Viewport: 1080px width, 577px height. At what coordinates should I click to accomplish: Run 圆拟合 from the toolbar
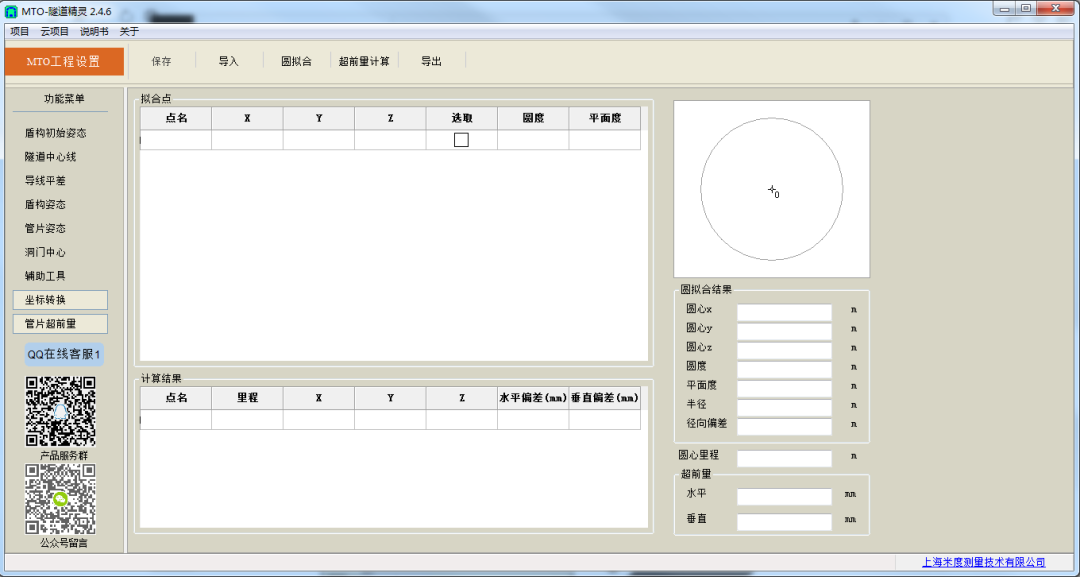[x=295, y=61]
